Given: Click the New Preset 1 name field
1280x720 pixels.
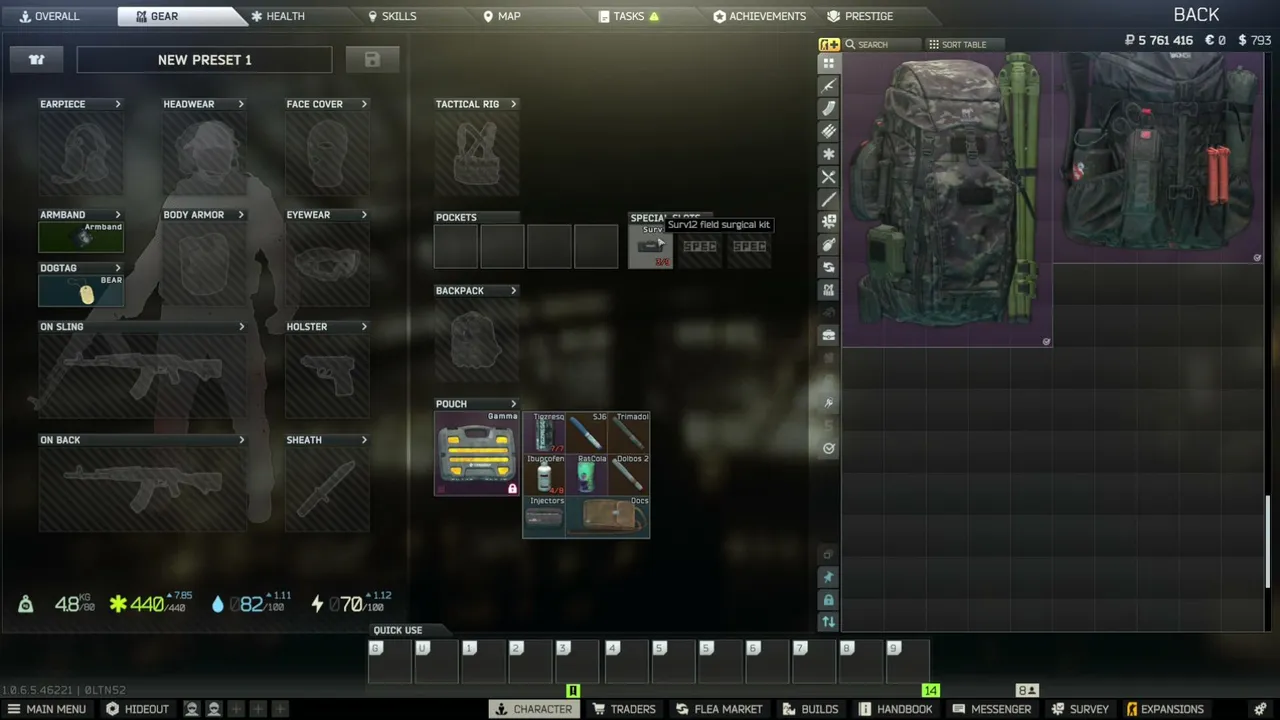Looking at the screenshot, I should pos(204,60).
